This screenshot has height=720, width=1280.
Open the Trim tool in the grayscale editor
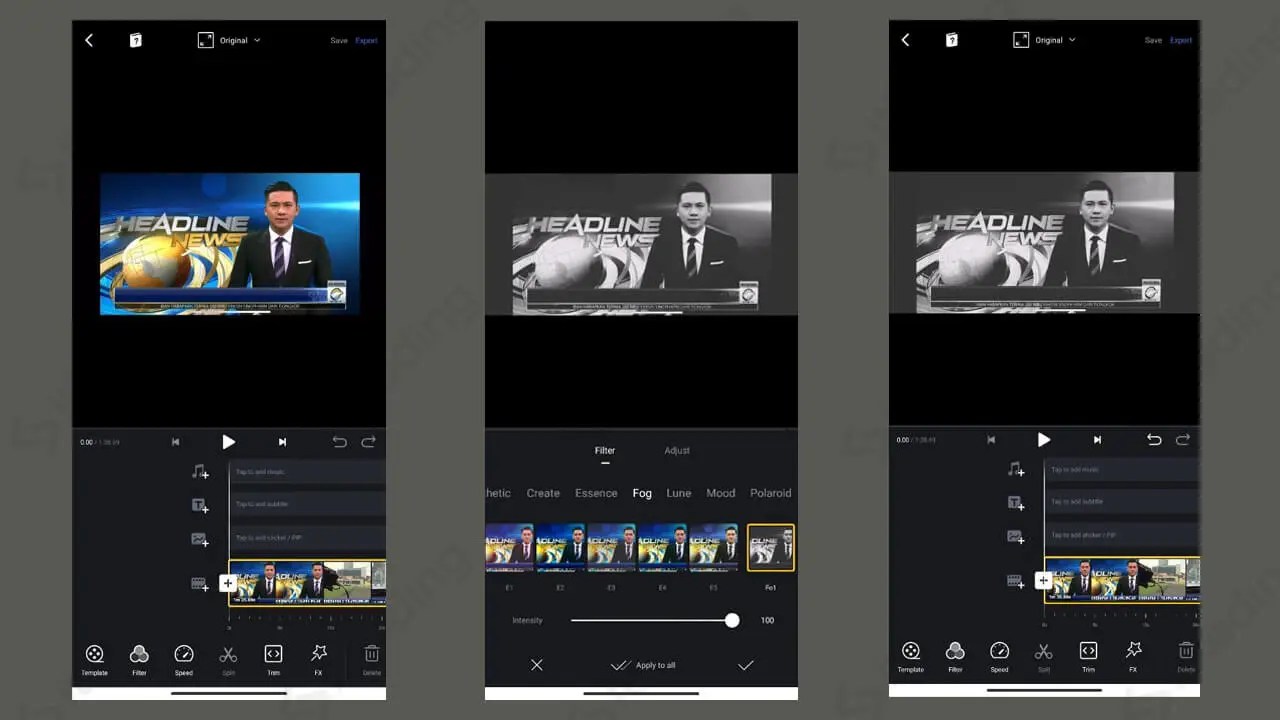1088,656
